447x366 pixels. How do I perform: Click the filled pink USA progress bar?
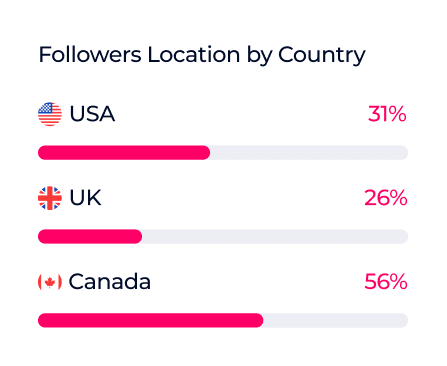pyautogui.click(x=124, y=153)
